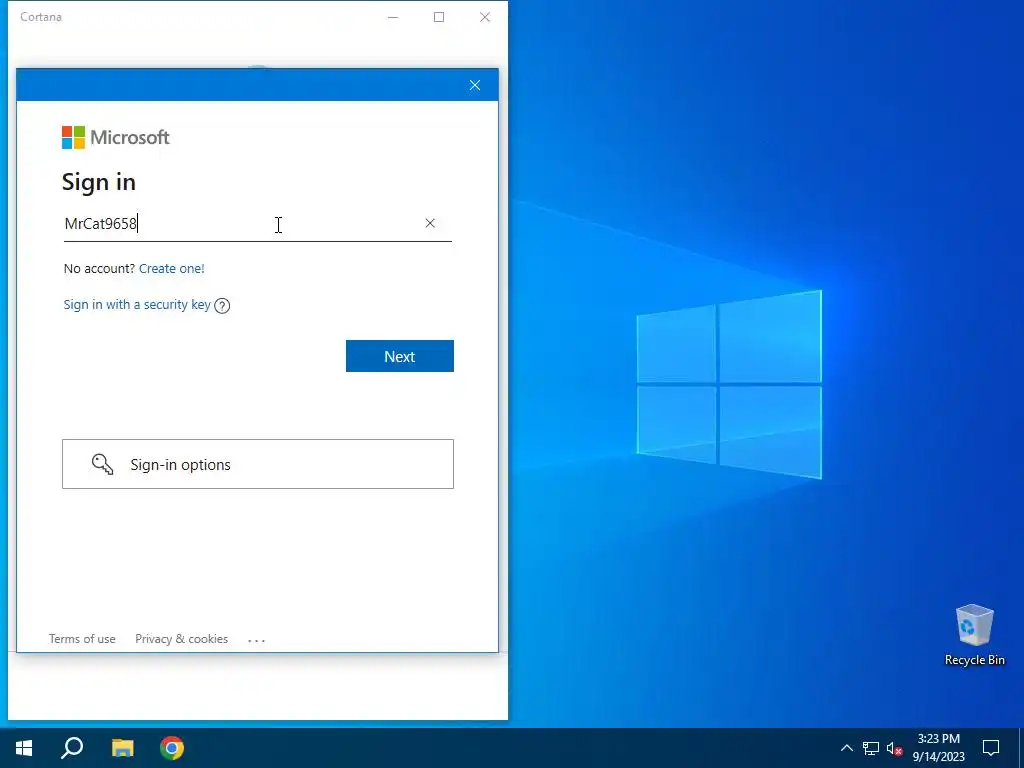This screenshot has width=1024, height=768.
Task: Choose Sign in with a security key
Action: [x=137, y=305]
